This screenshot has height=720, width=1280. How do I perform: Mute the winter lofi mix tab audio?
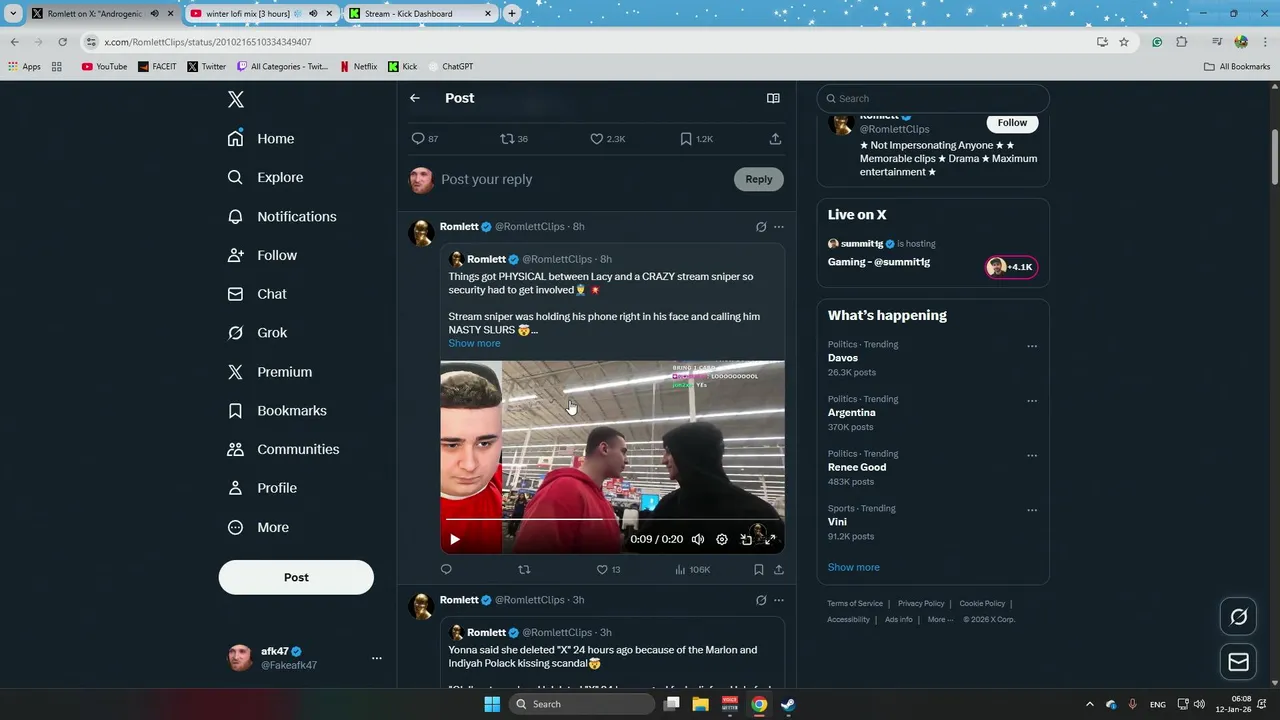313,14
